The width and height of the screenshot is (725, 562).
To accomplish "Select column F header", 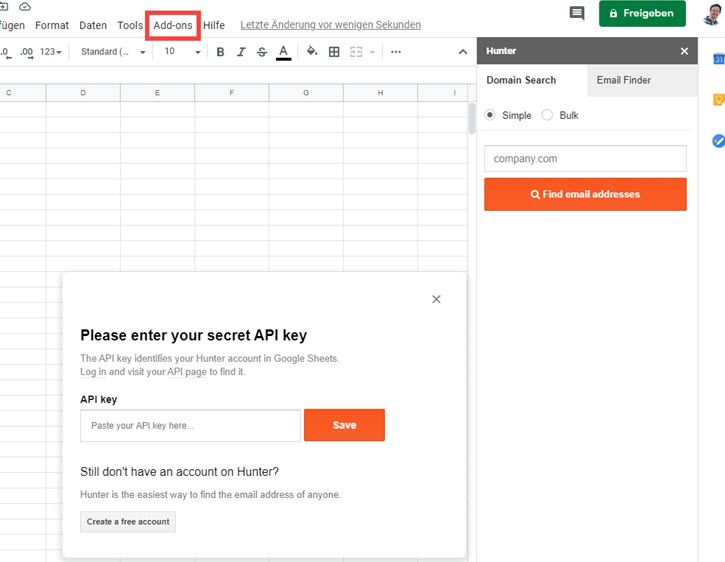I will (x=232, y=93).
